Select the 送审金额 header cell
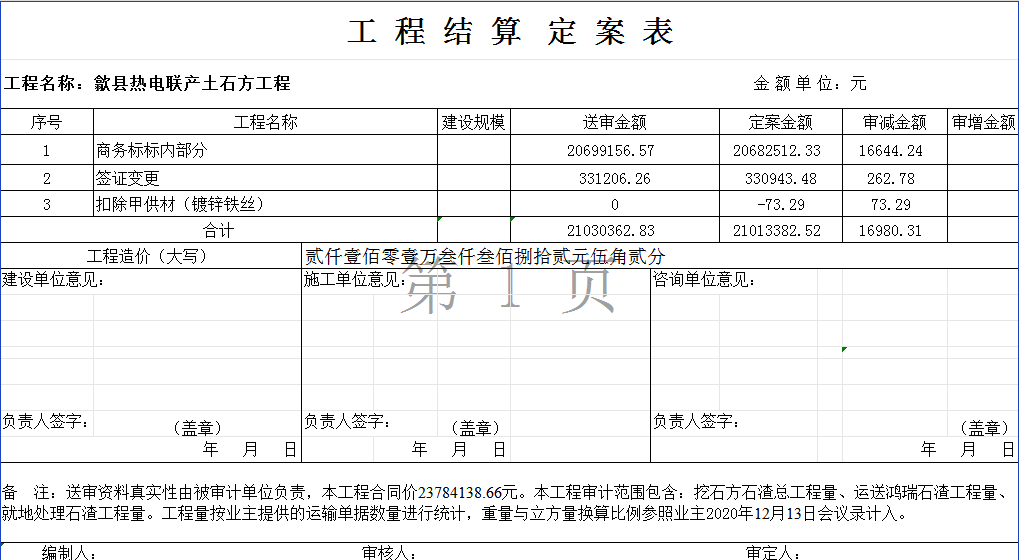Screen dimensions: 1019x560 pos(614,122)
